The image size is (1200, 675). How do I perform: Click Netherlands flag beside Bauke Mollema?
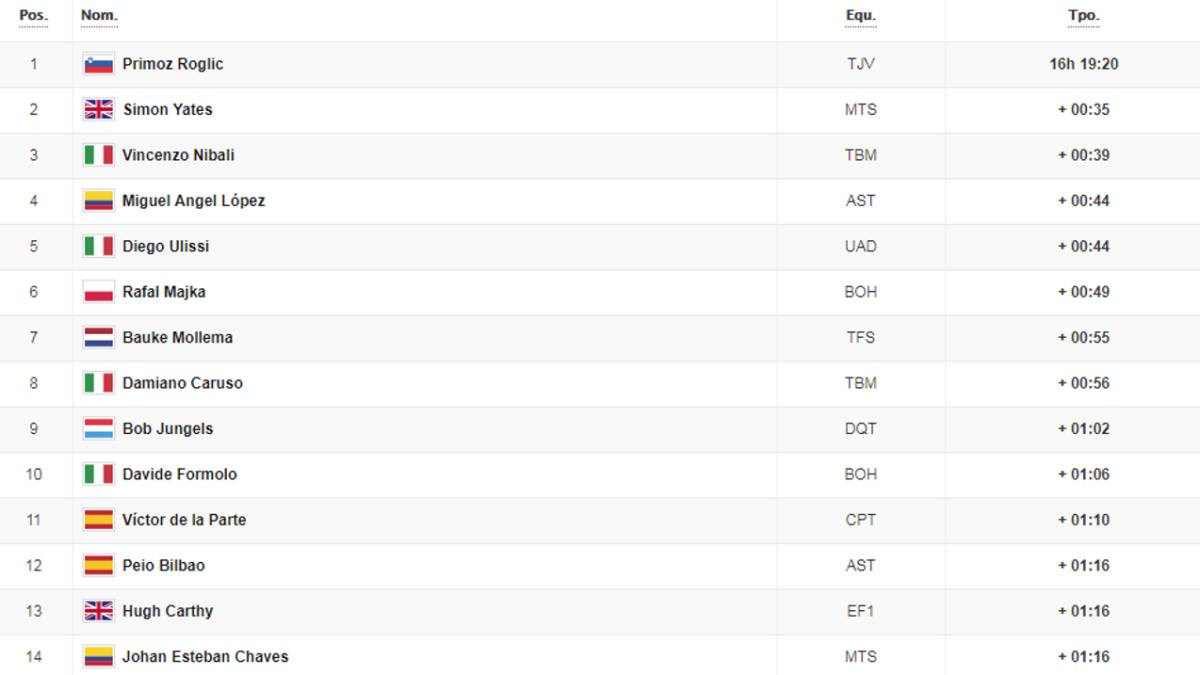tap(98, 338)
